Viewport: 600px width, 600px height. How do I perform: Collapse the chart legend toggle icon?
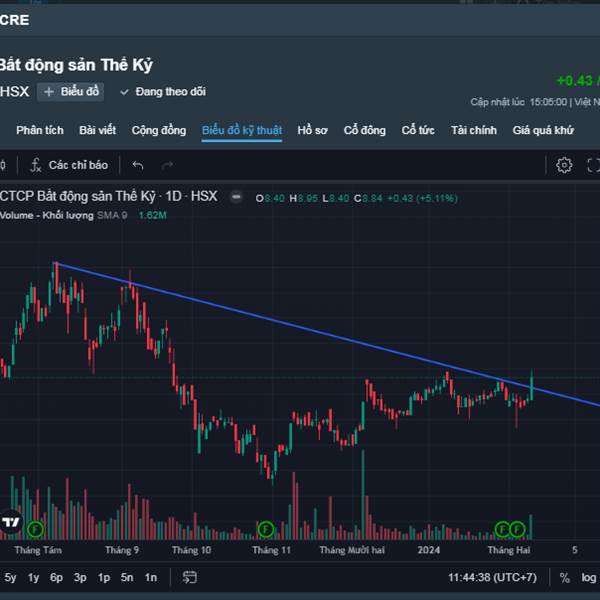click(236, 197)
